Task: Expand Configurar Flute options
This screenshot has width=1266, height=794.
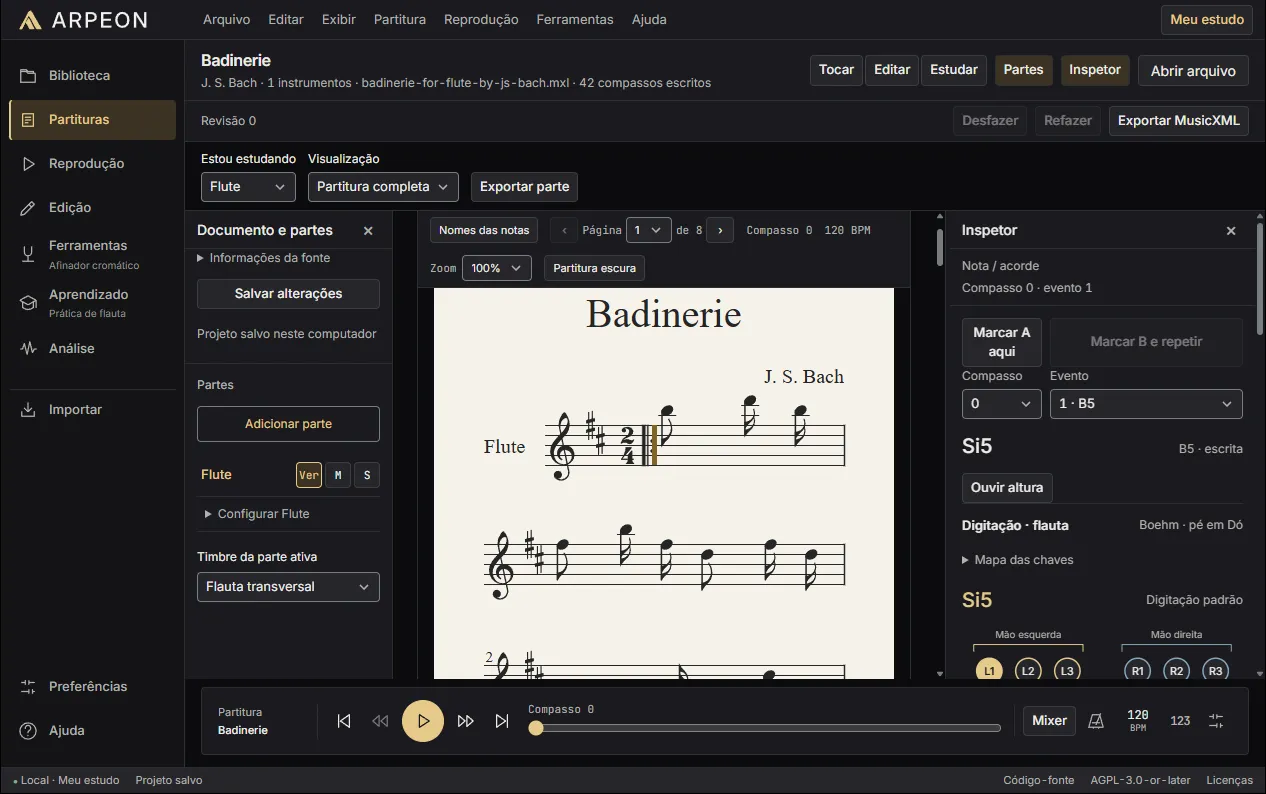Action: (258, 514)
